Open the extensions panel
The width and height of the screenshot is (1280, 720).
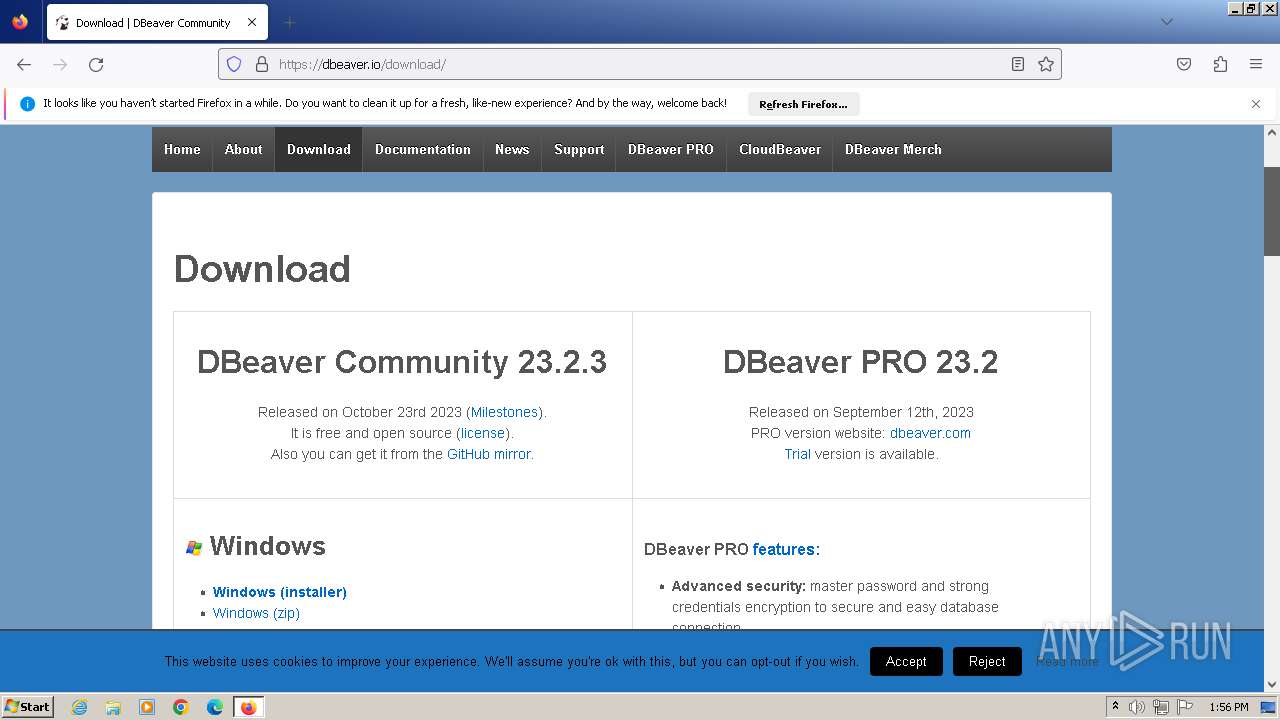coord(1220,64)
